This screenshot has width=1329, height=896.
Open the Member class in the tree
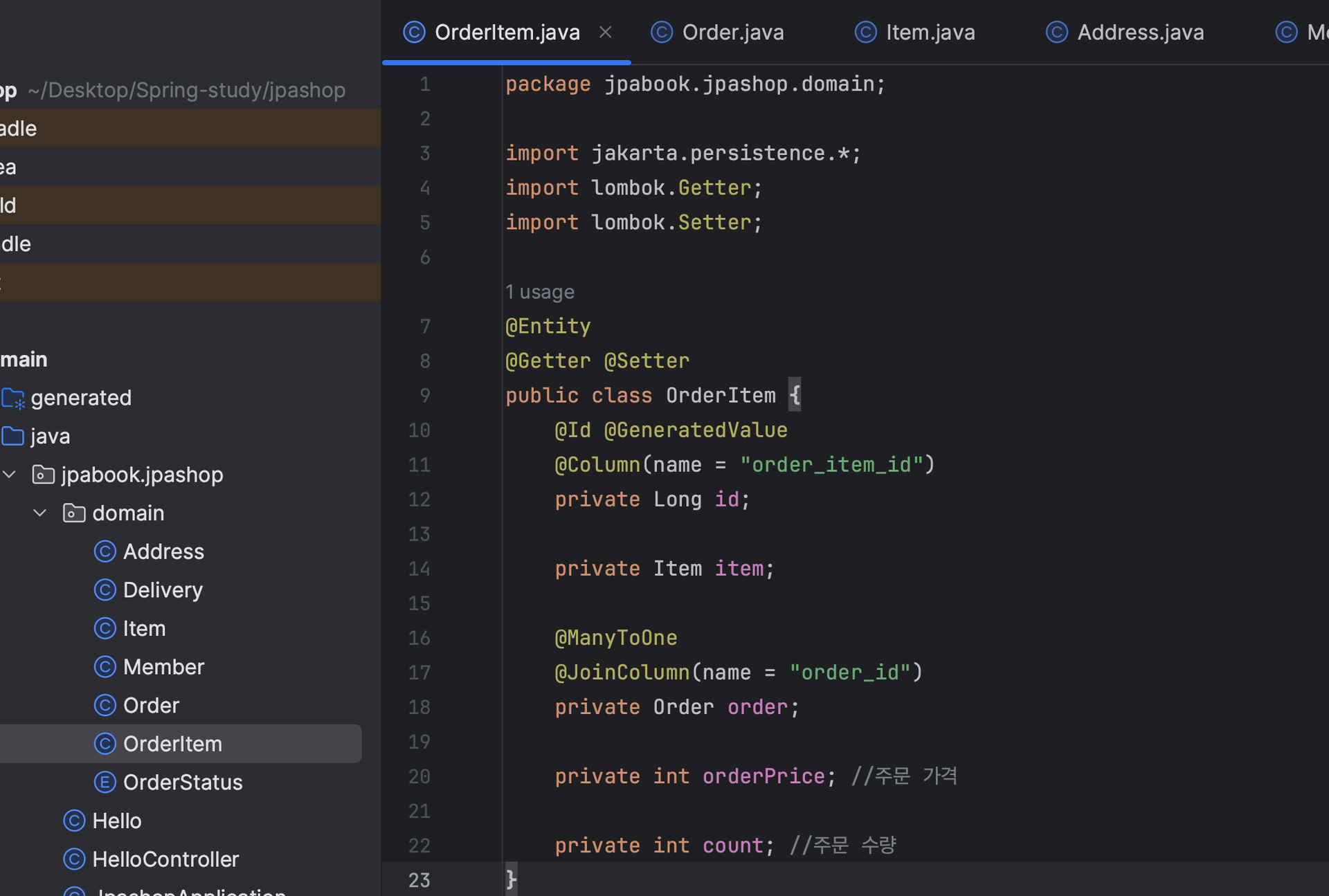tap(163, 667)
